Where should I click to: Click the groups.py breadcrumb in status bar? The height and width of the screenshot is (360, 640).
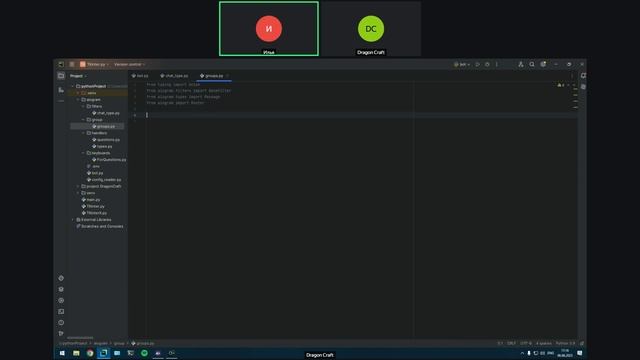point(142,344)
